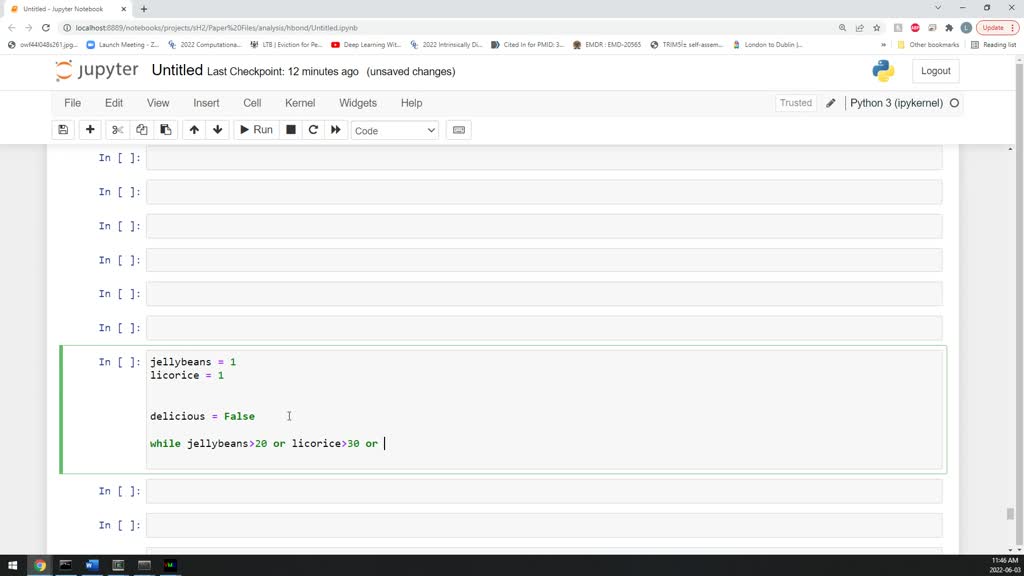The height and width of the screenshot is (576, 1024).
Task: Open the Code cell type dropdown
Action: pos(395,129)
